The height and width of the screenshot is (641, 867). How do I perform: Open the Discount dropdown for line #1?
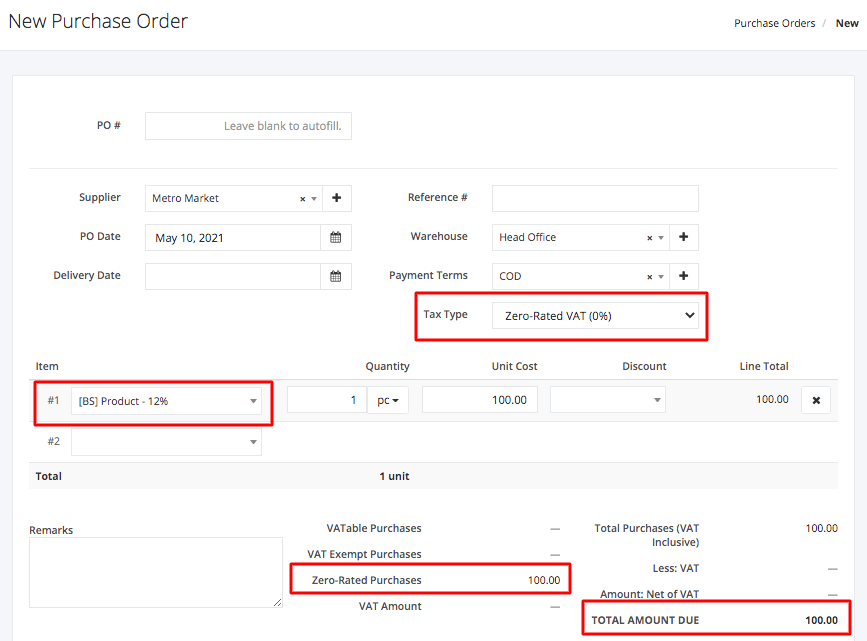(607, 399)
